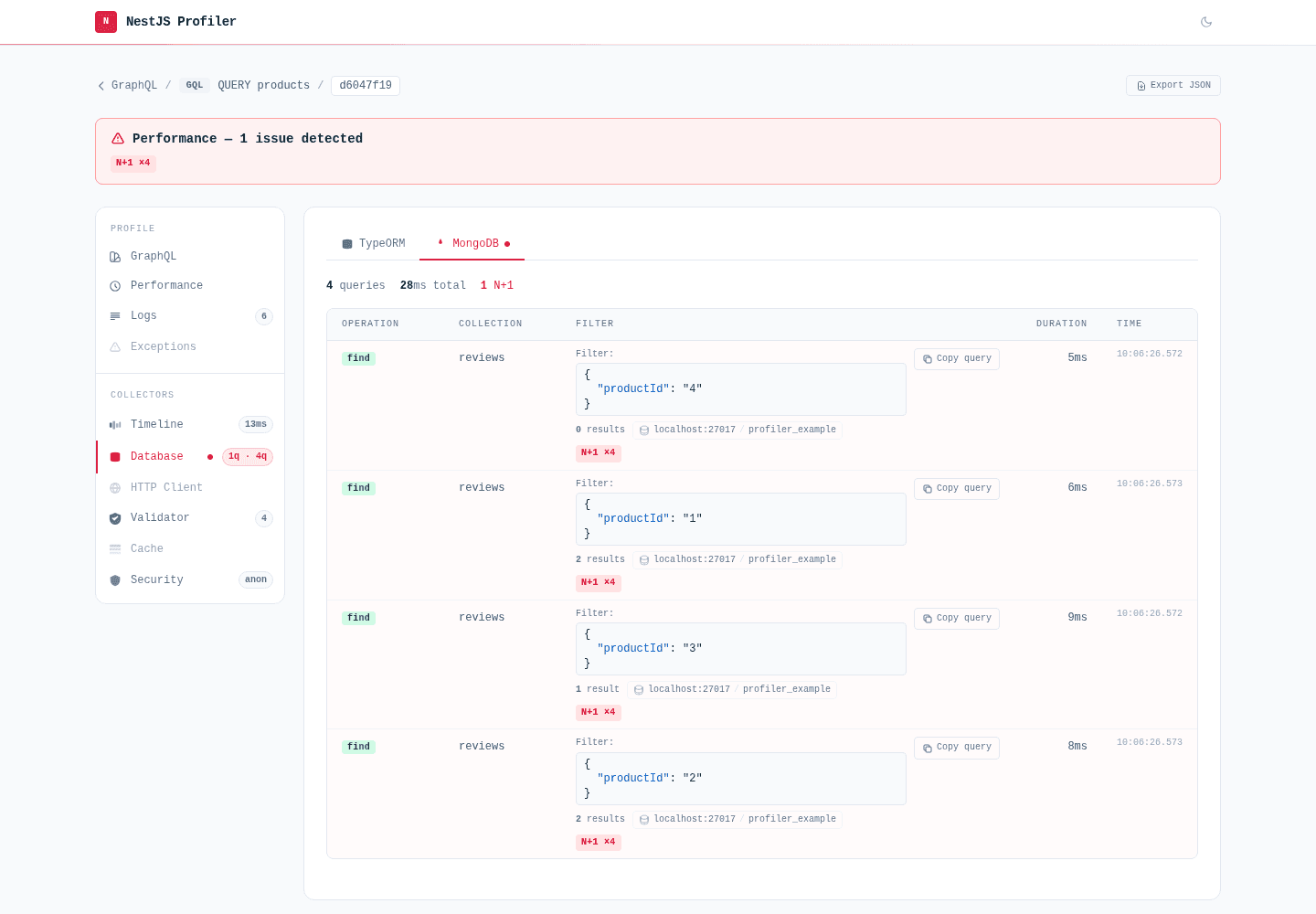The image size is (1316, 914).
Task: Click the Logs count badge showing 6
Action: (x=264, y=316)
